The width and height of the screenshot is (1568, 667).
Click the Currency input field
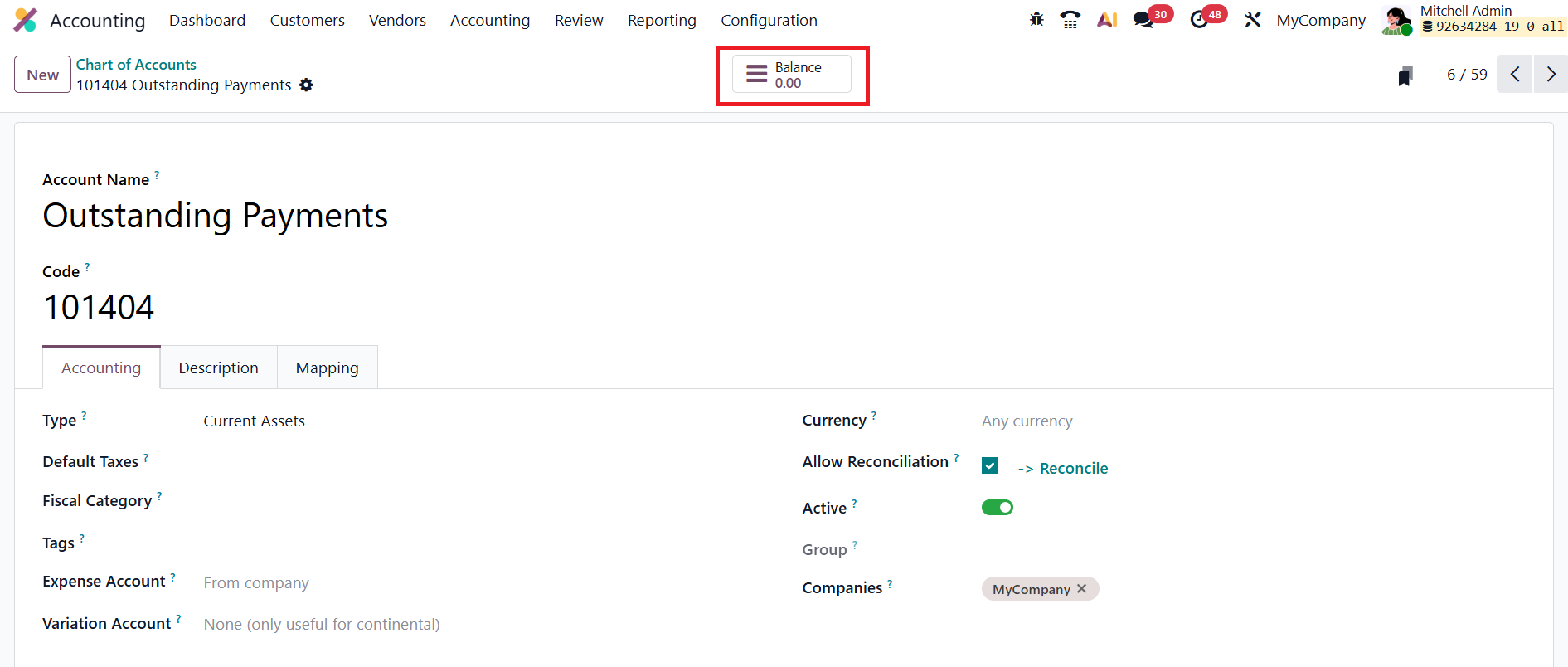pyautogui.click(x=1161, y=421)
